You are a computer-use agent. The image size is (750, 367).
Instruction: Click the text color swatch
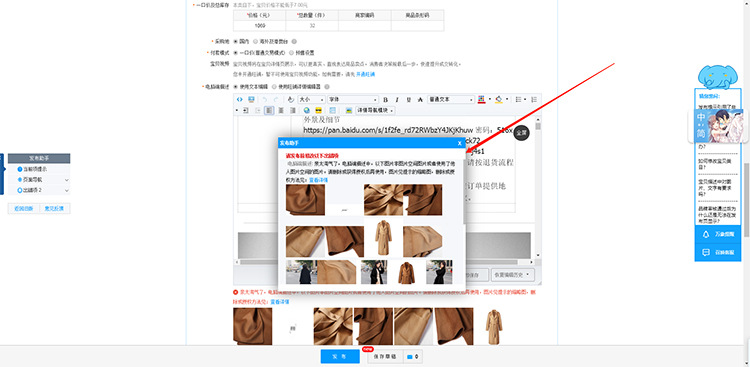pos(481,100)
